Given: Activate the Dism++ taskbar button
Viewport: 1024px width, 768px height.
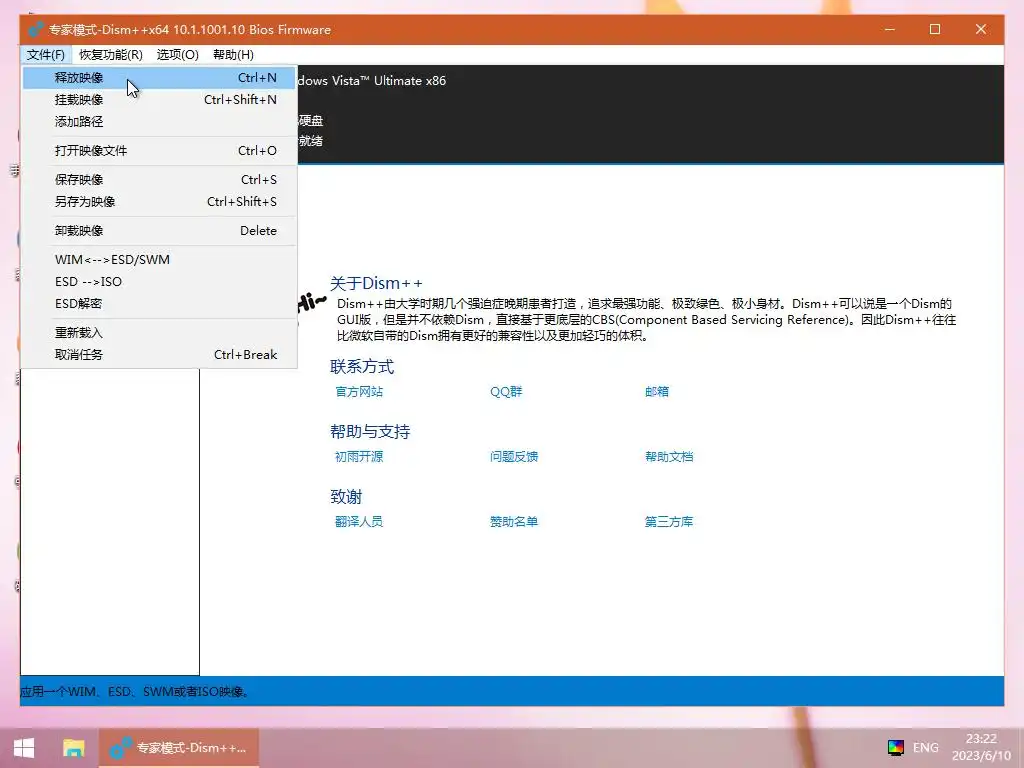Looking at the screenshot, I should pos(179,748).
